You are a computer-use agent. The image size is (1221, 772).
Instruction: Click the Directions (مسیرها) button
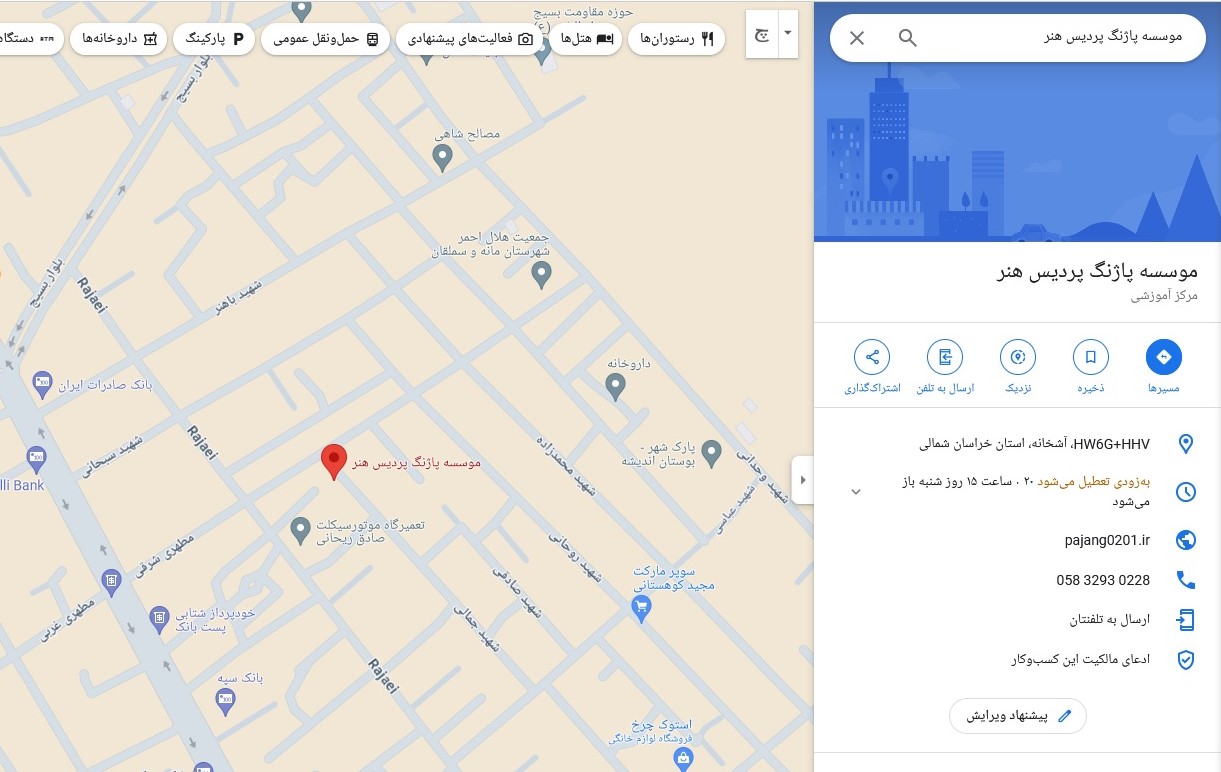click(1163, 357)
